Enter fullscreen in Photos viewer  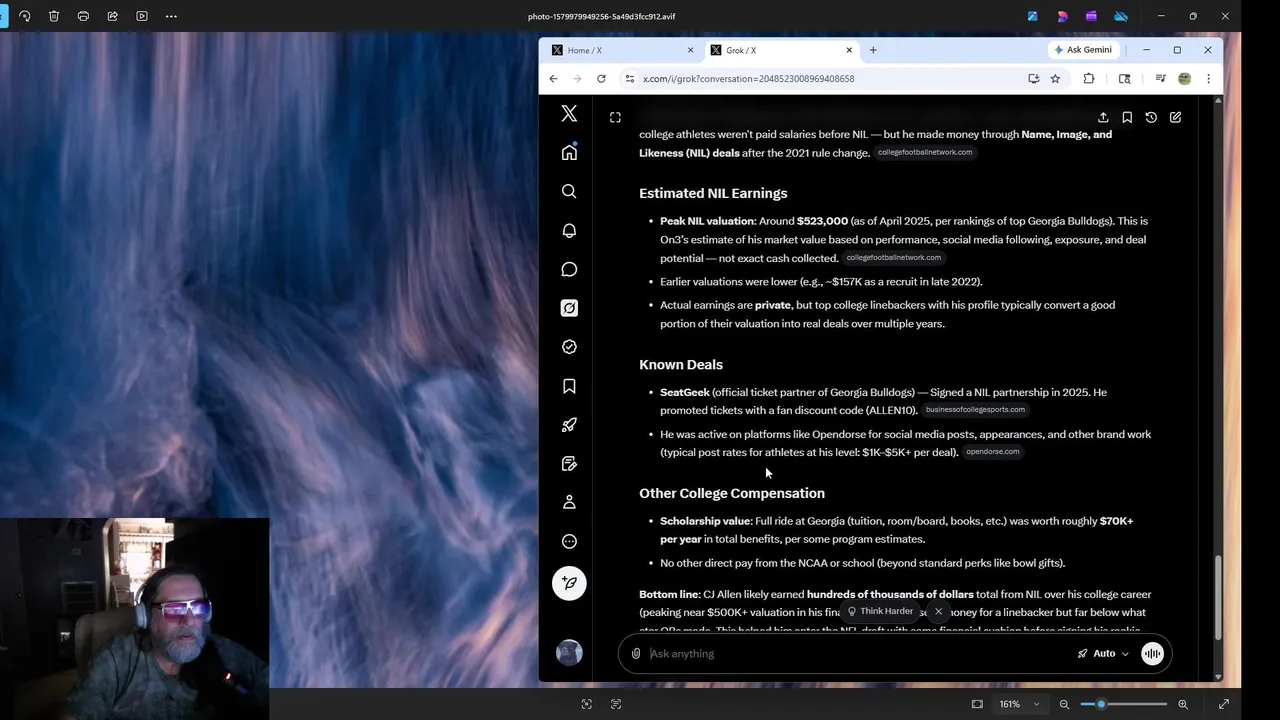tap(1224, 704)
